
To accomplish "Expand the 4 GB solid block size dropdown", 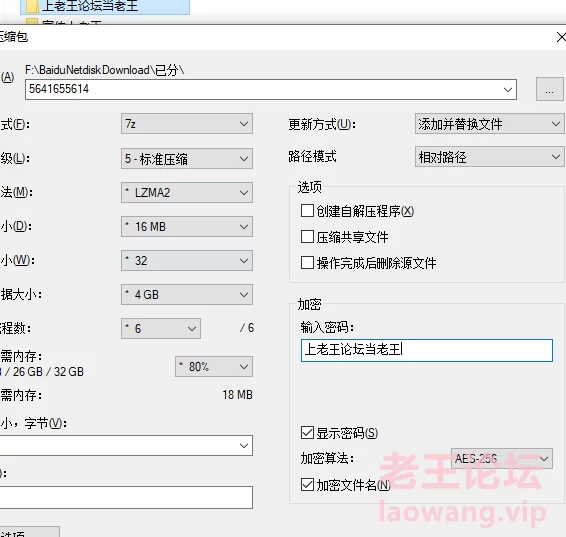I will click(187, 294).
